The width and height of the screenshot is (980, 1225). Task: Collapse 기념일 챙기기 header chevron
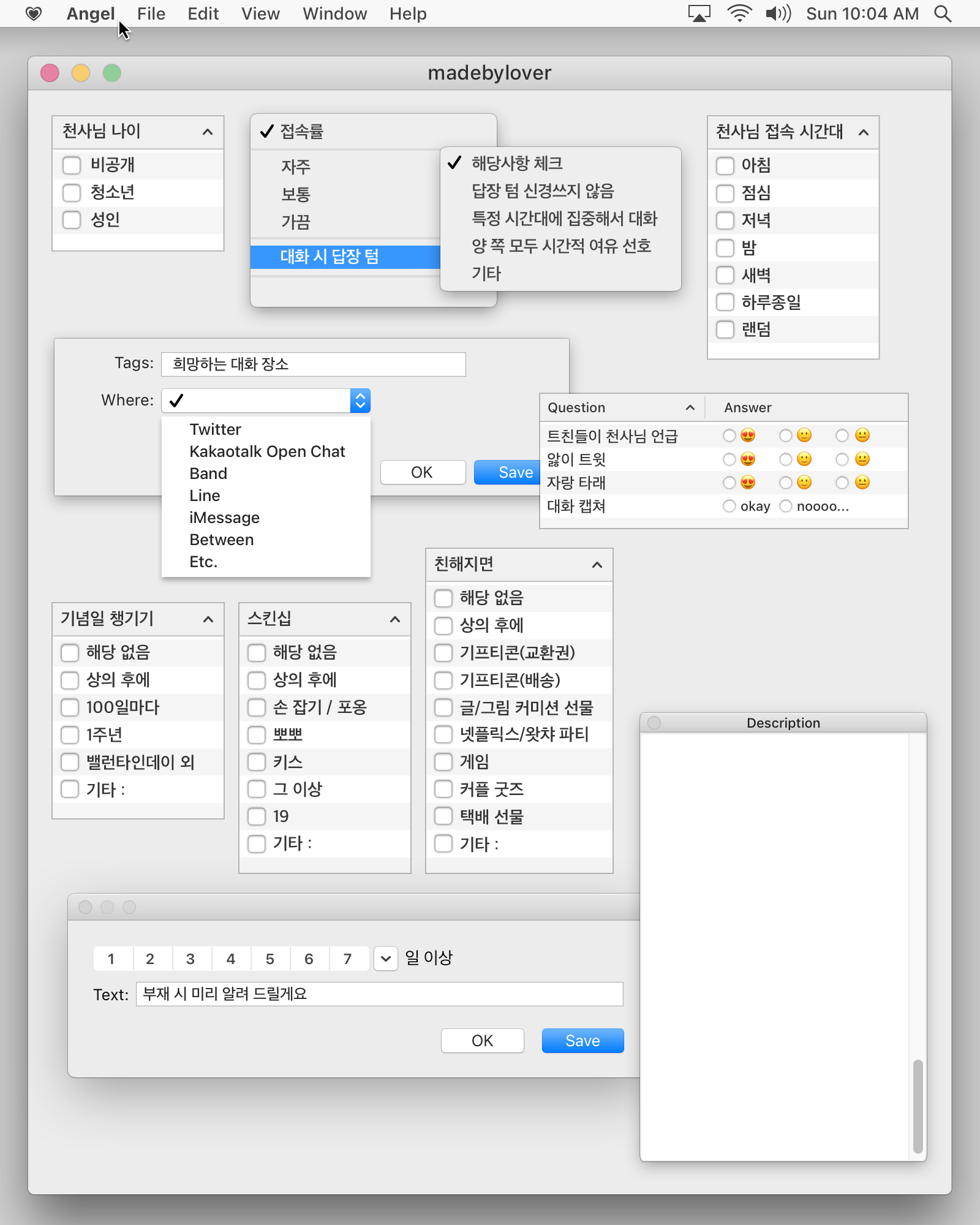click(x=208, y=619)
